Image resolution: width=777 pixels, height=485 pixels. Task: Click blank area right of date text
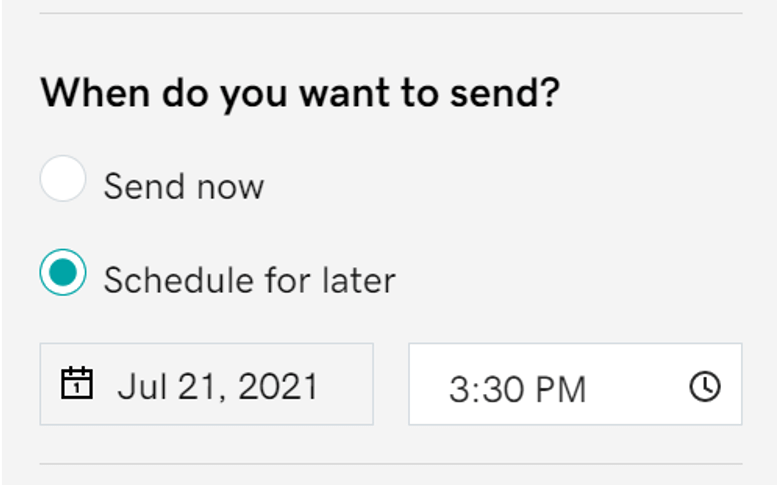344,384
